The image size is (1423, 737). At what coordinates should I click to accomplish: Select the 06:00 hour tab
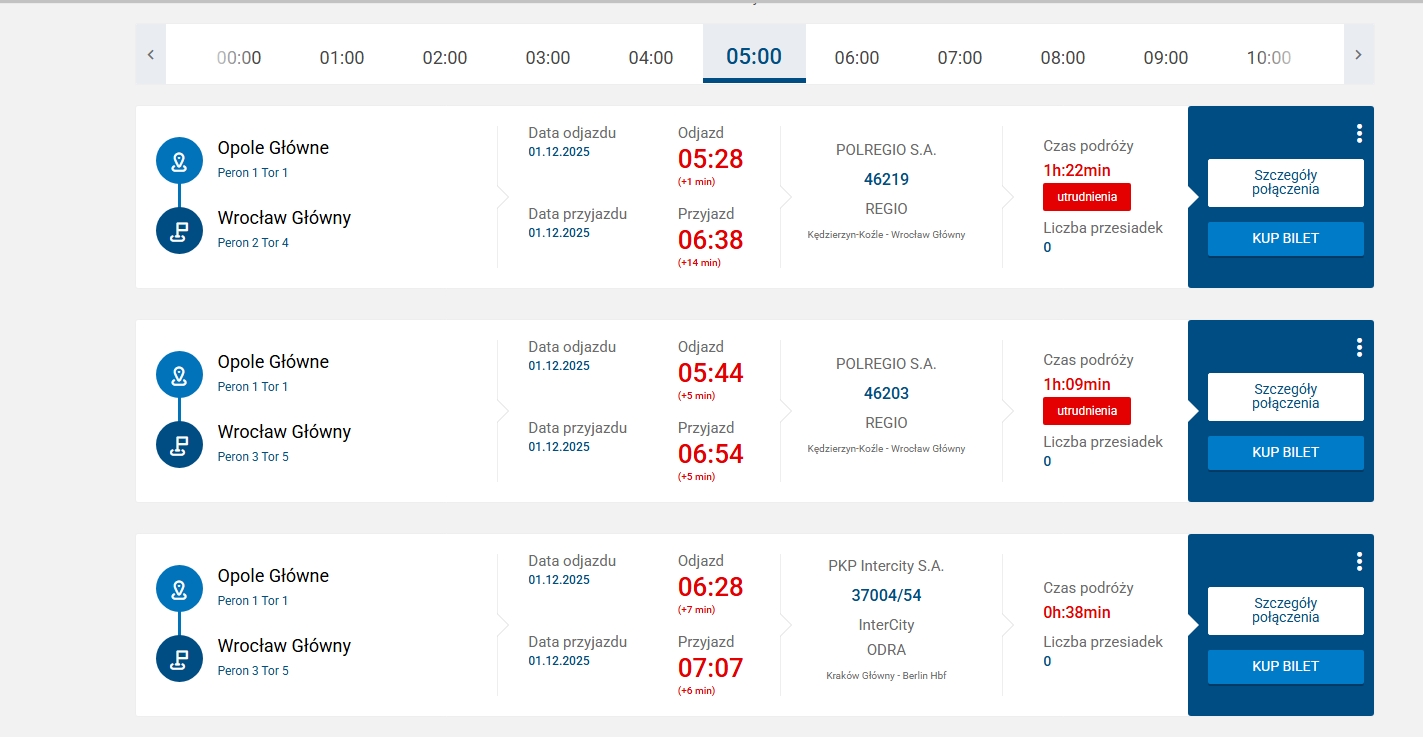pos(856,57)
